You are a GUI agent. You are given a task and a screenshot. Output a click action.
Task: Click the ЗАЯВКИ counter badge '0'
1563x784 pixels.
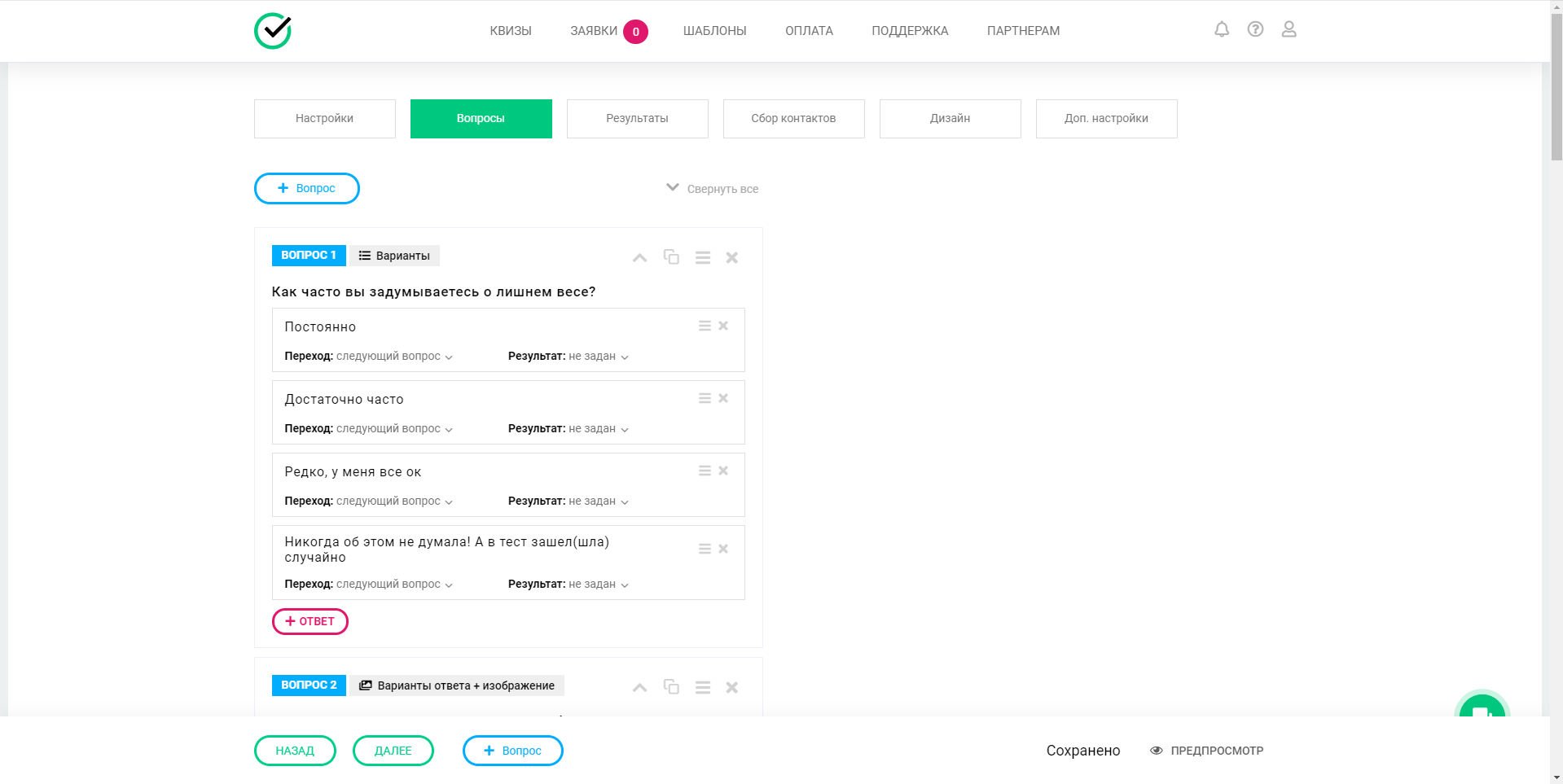point(635,32)
